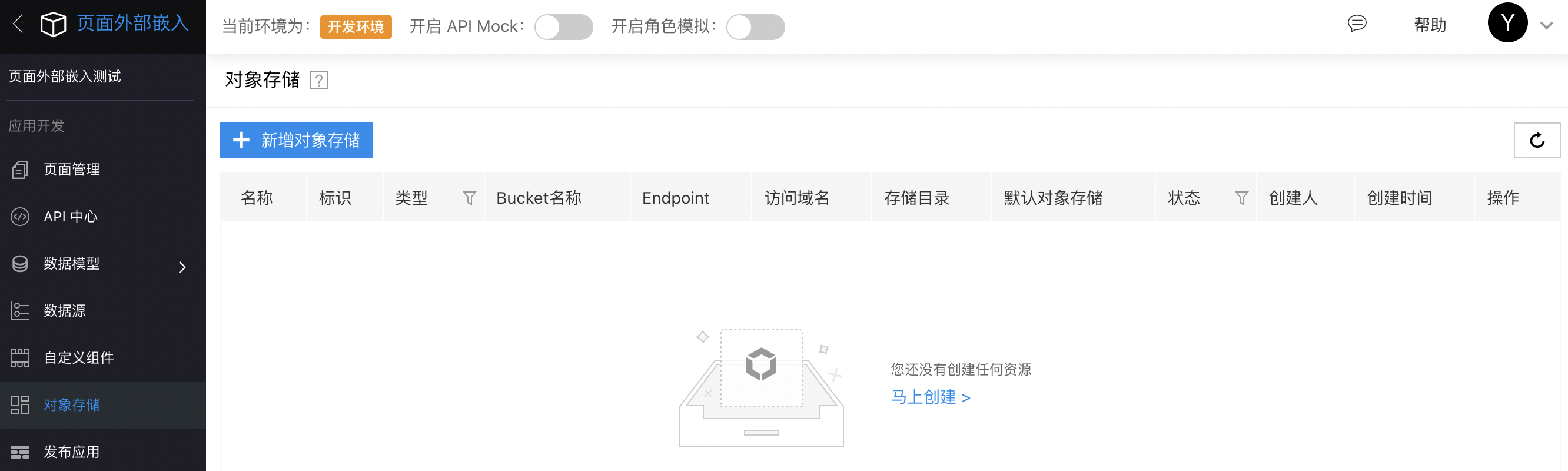Select 数据模型 in sidebar
Viewport: 1568px width, 471px height.
(103, 264)
